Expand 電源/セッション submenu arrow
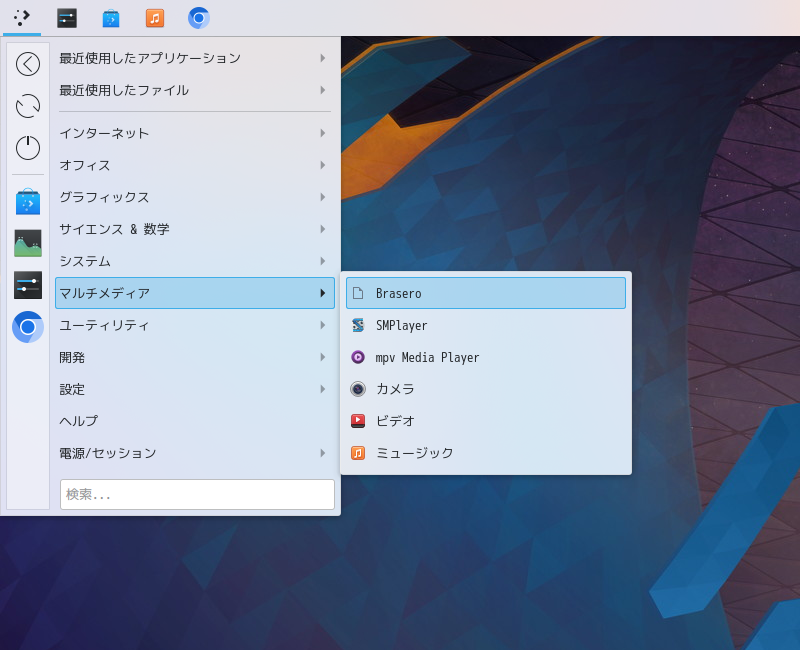 pos(322,453)
